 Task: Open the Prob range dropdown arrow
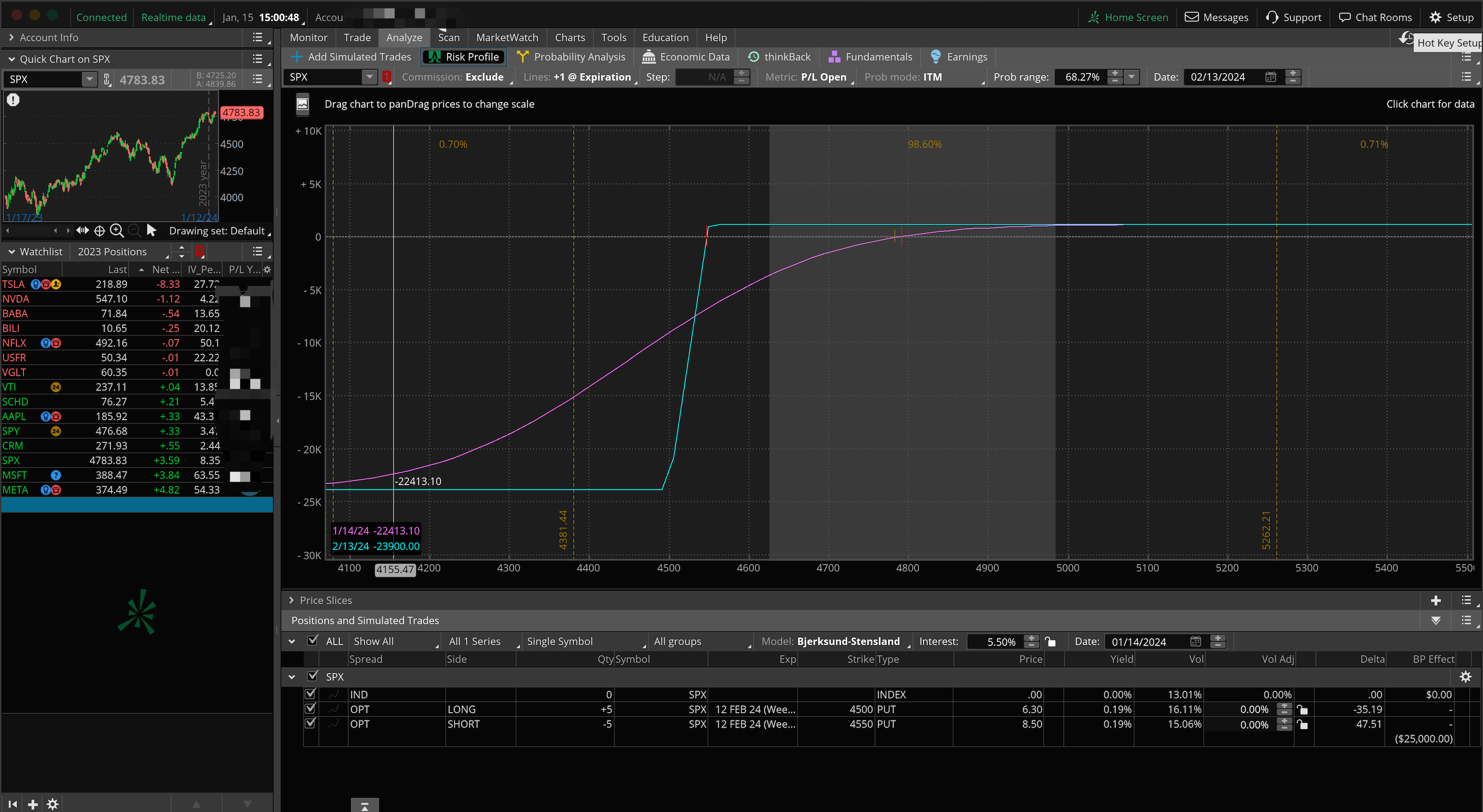(1132, 77)
